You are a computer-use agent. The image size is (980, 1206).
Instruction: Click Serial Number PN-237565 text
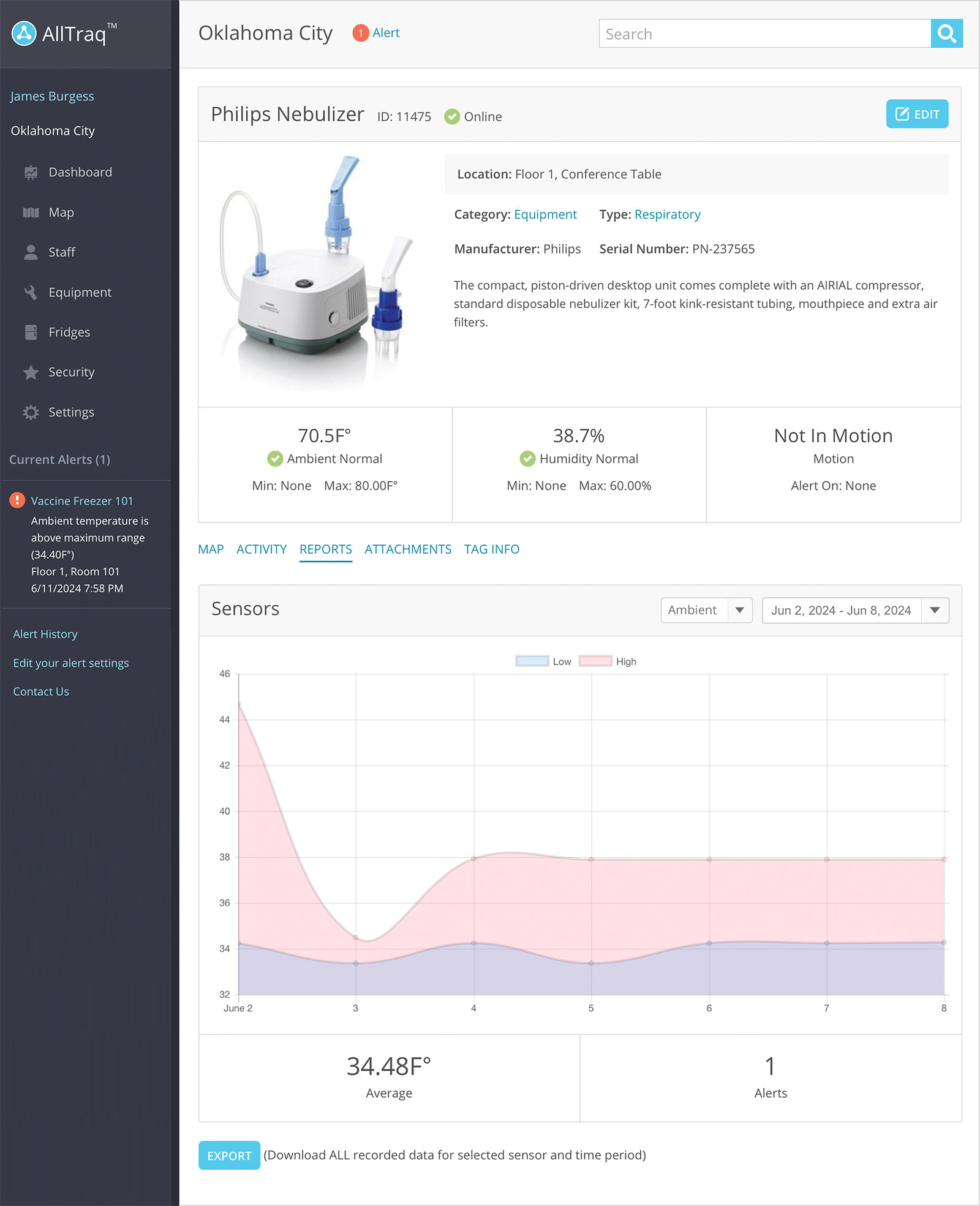[677, 249]
